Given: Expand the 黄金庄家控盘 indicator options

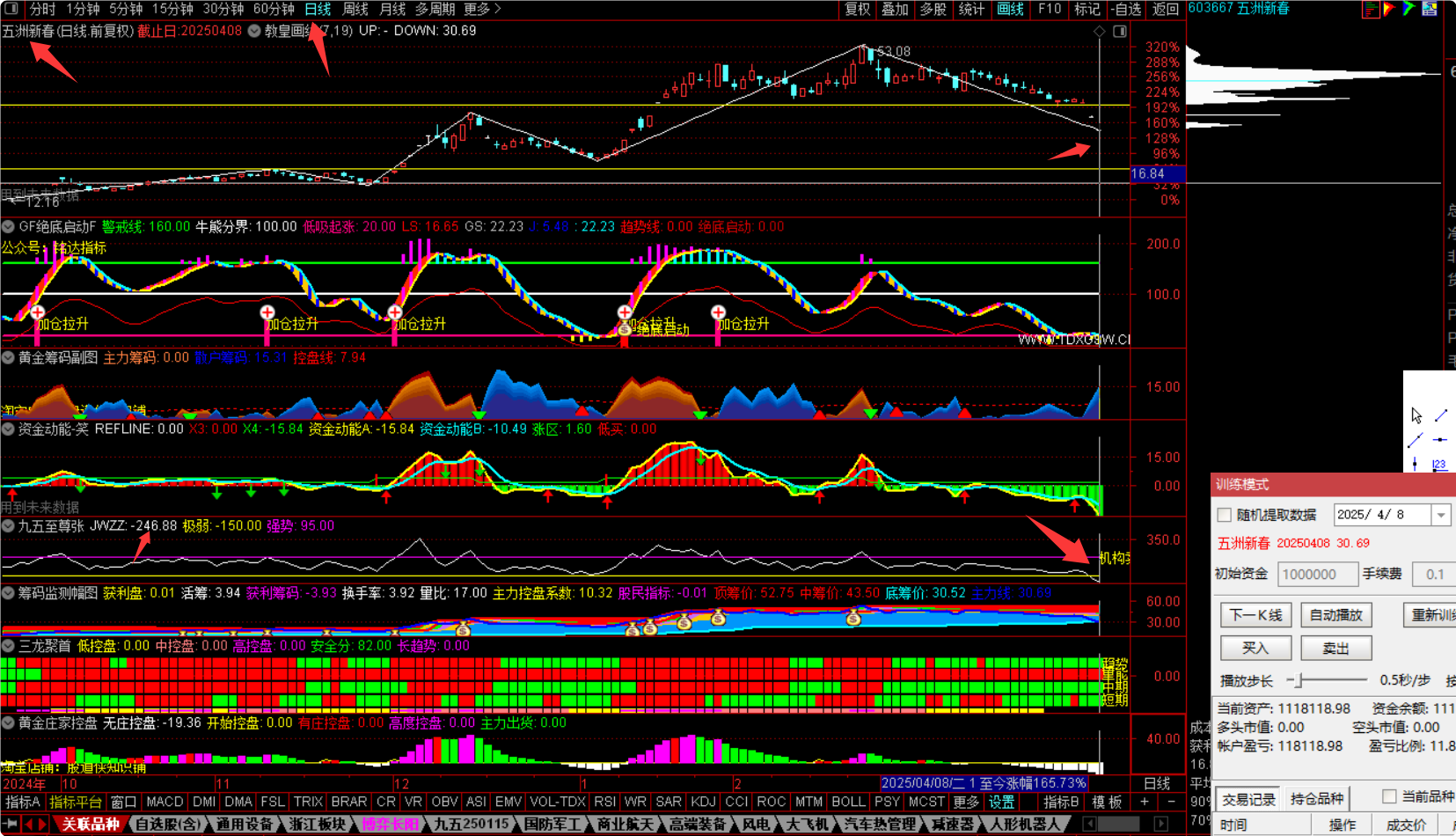Looking at the screenshot, I should pyautogui.click(x=8, y=723).
